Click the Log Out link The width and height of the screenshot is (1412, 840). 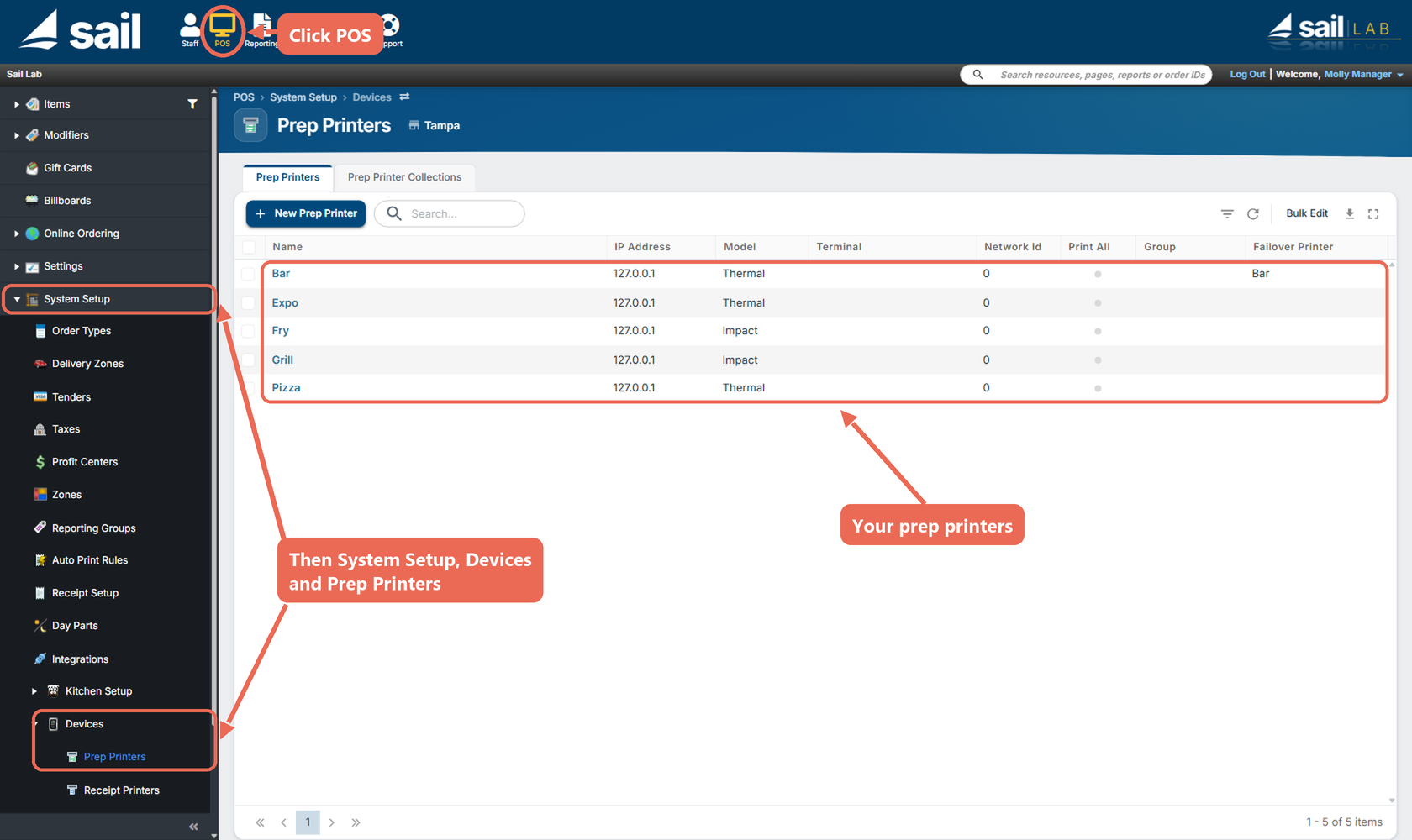point(1247,75)
